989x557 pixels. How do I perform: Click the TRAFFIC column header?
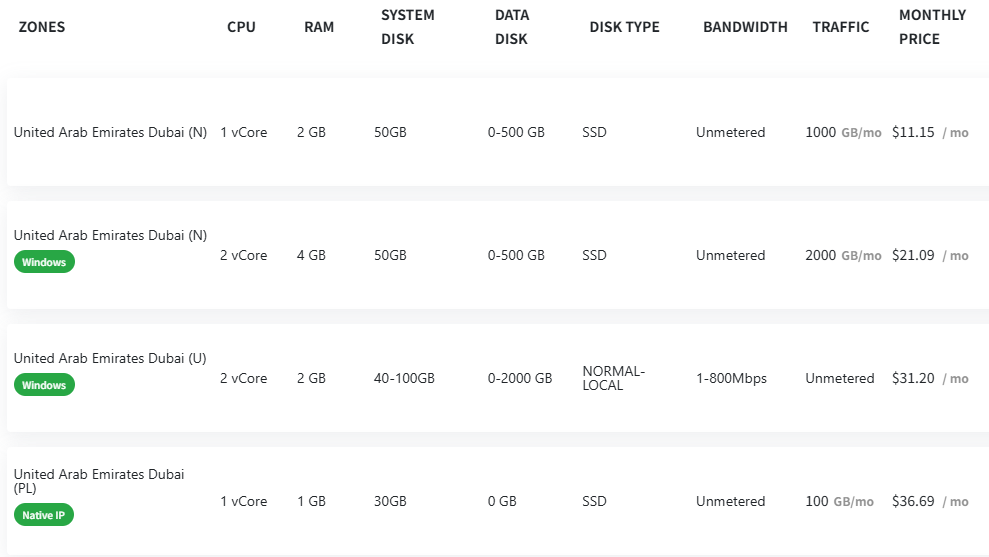[840, 27]
